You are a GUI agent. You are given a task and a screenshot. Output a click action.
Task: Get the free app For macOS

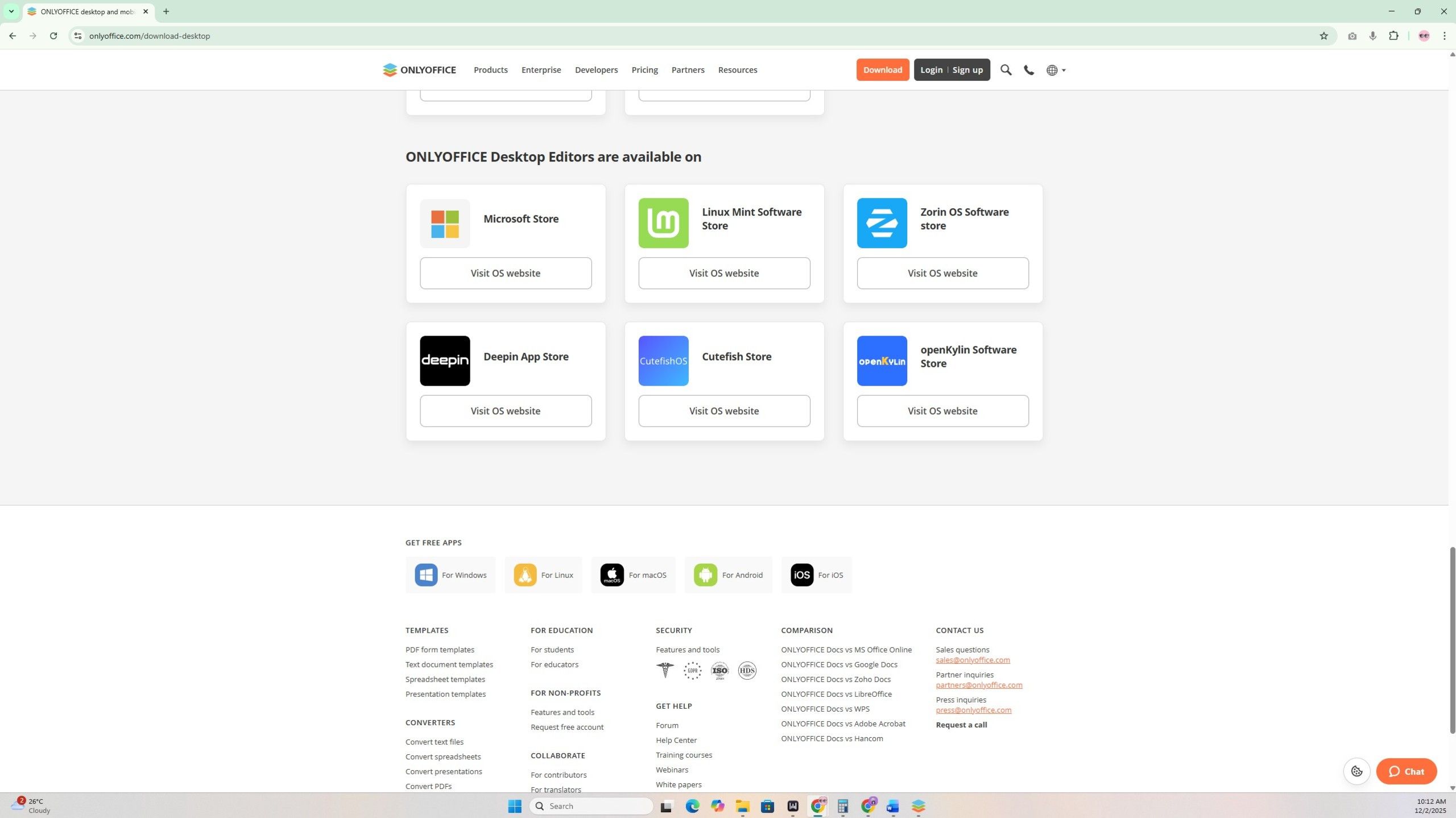click(633, 575)
